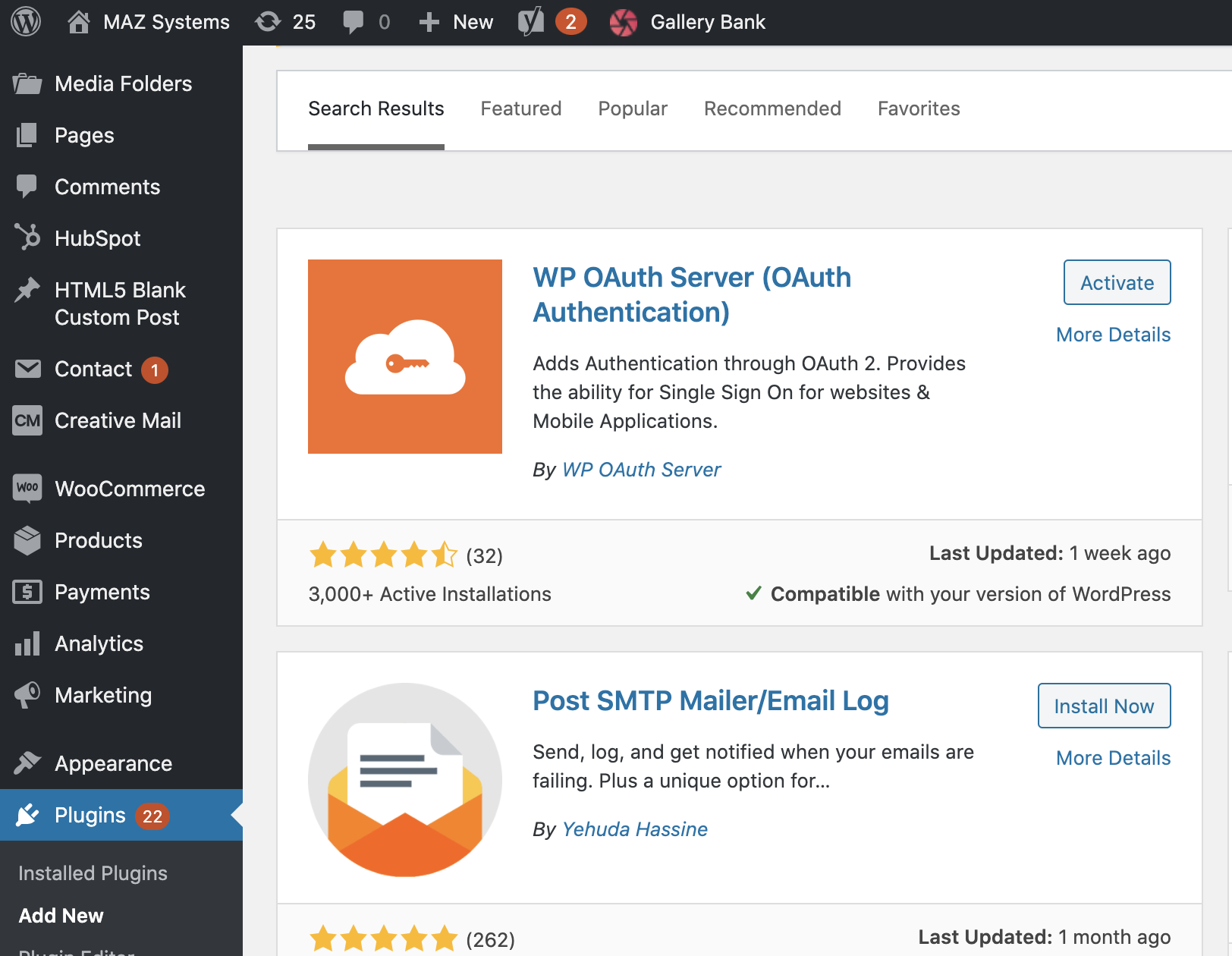Click the WordPress logo icon

(26, 22)
